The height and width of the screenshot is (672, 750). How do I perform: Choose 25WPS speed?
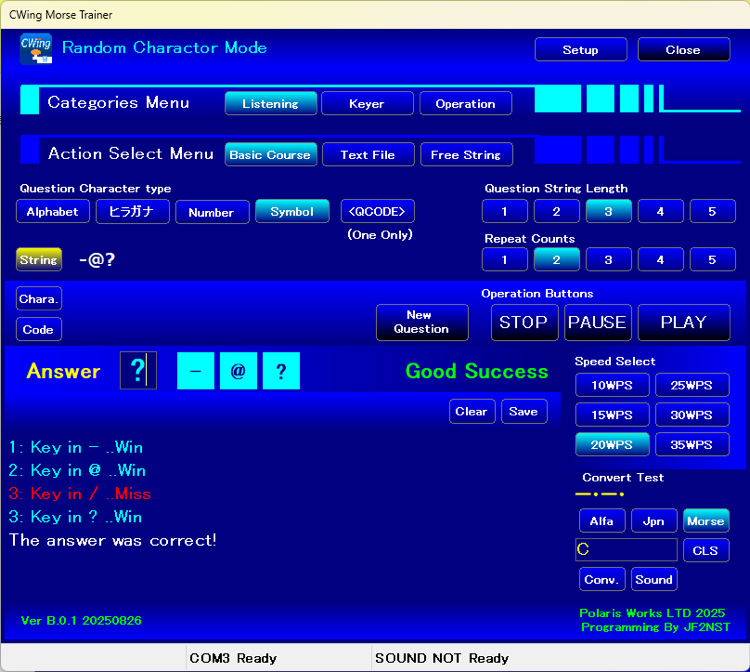click(x=692, y=385)
